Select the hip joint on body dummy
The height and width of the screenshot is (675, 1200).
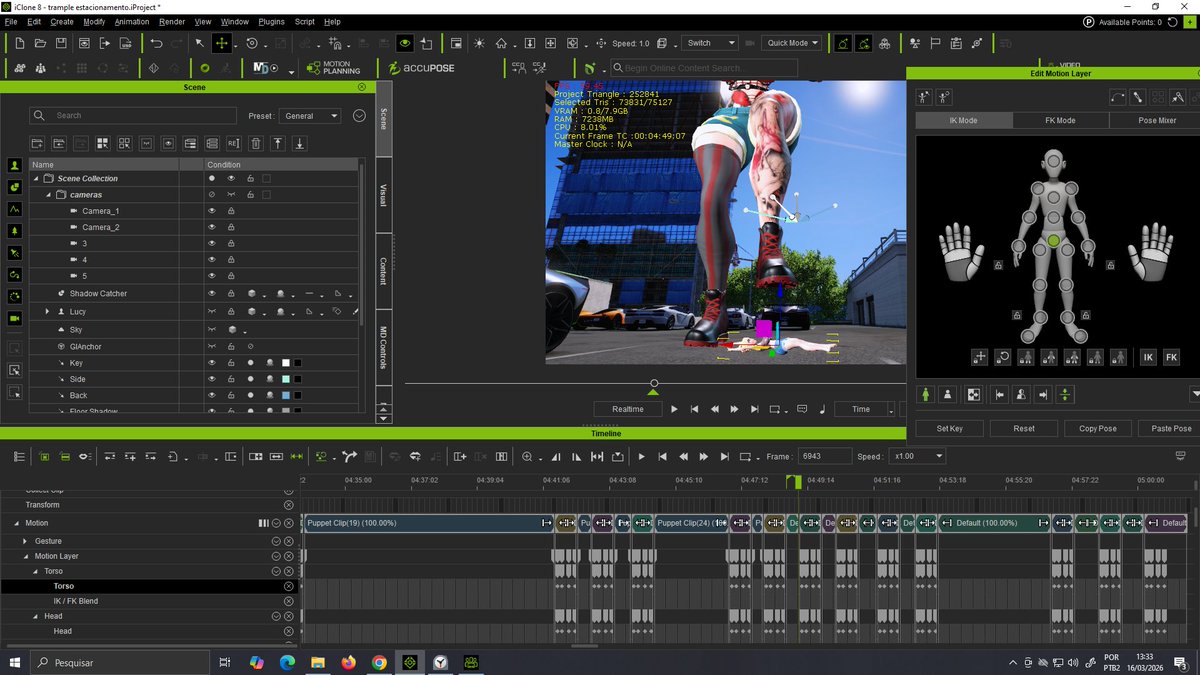1053,241
